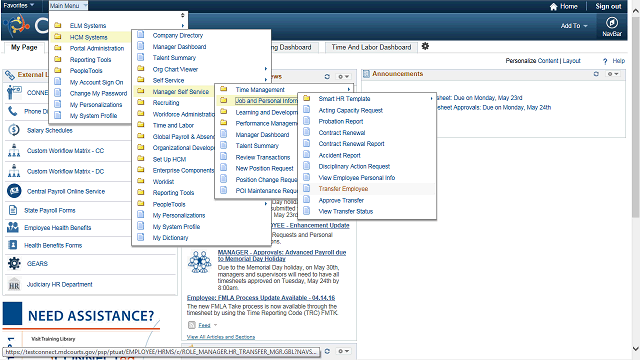Click the GEARS gear icon

[14, 263]
